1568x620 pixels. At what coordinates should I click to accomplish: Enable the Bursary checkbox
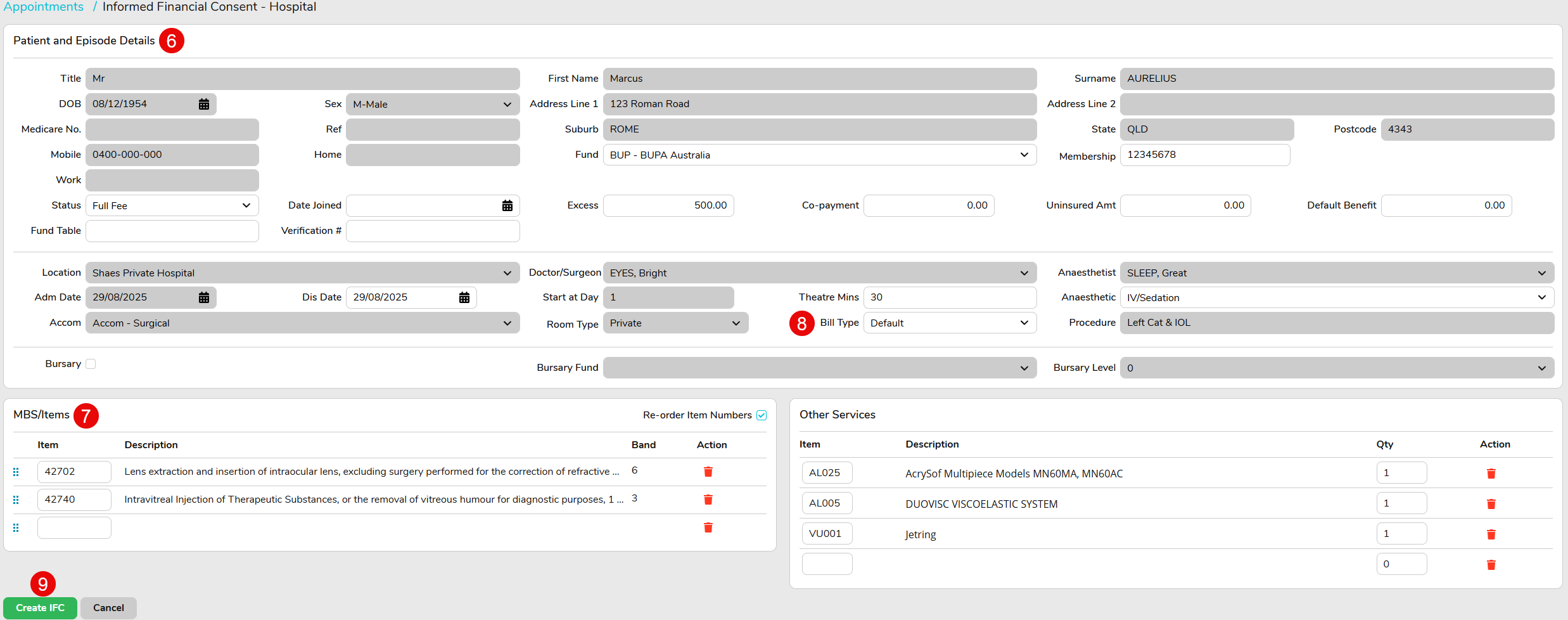click(x=91, y=364)
